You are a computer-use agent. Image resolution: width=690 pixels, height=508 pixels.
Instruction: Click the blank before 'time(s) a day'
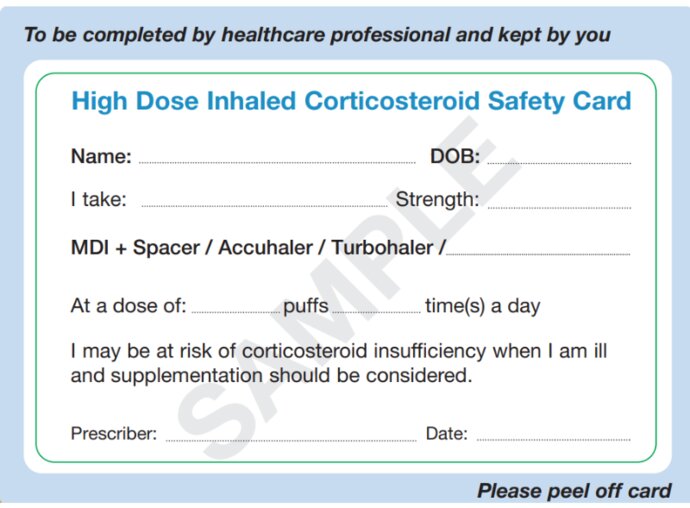377,310
